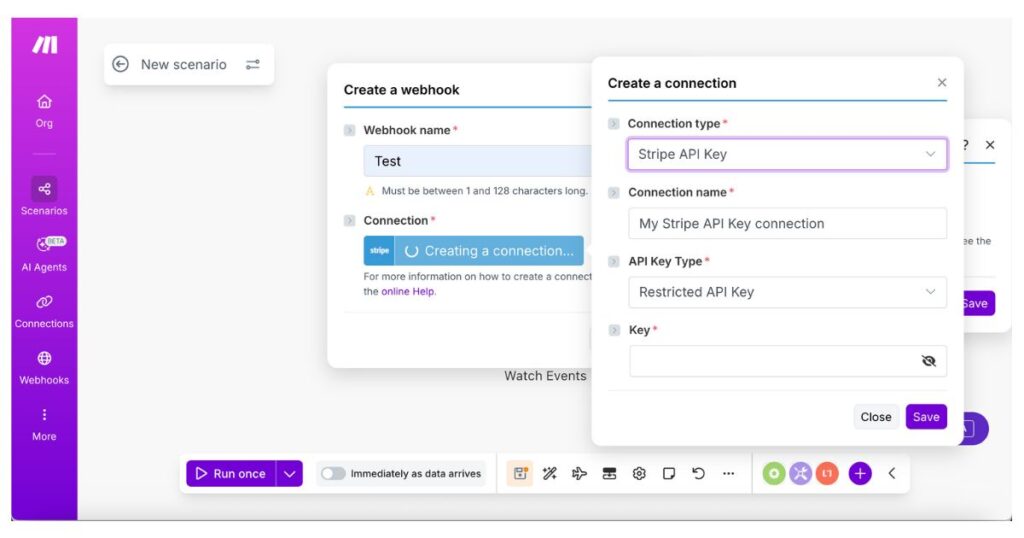Open AI Agents beta section
Screen dimensions: 1024x538
44,253
